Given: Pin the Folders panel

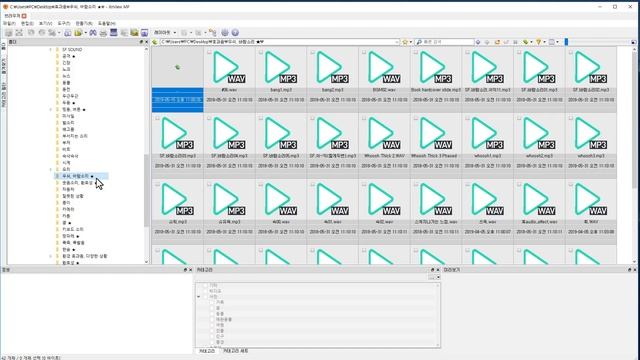Looking at the screenshot, I should point(142,42).
